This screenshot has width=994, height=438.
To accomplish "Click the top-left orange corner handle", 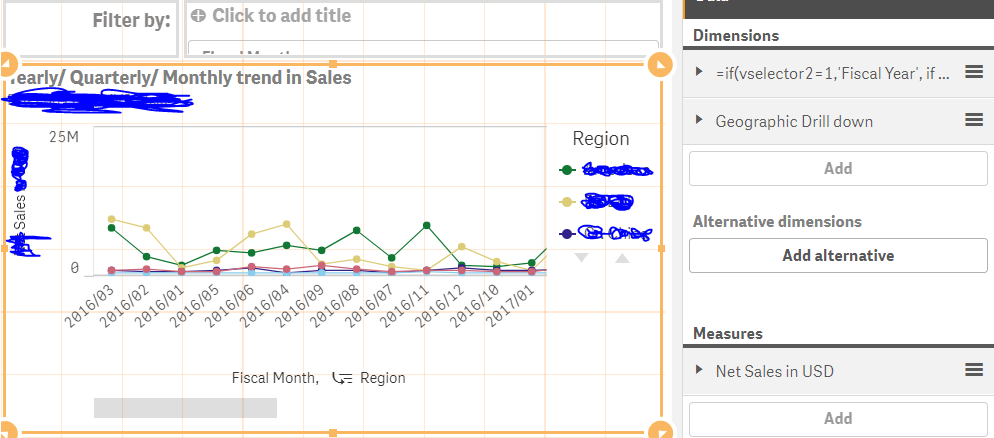I will click(7, 65).
